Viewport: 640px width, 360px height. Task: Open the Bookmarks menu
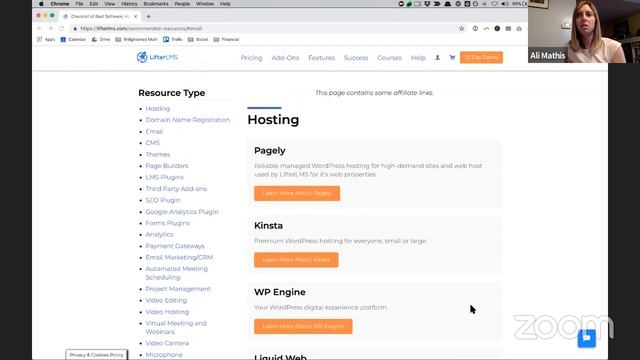pyautogui.click(x=156, y=4)
